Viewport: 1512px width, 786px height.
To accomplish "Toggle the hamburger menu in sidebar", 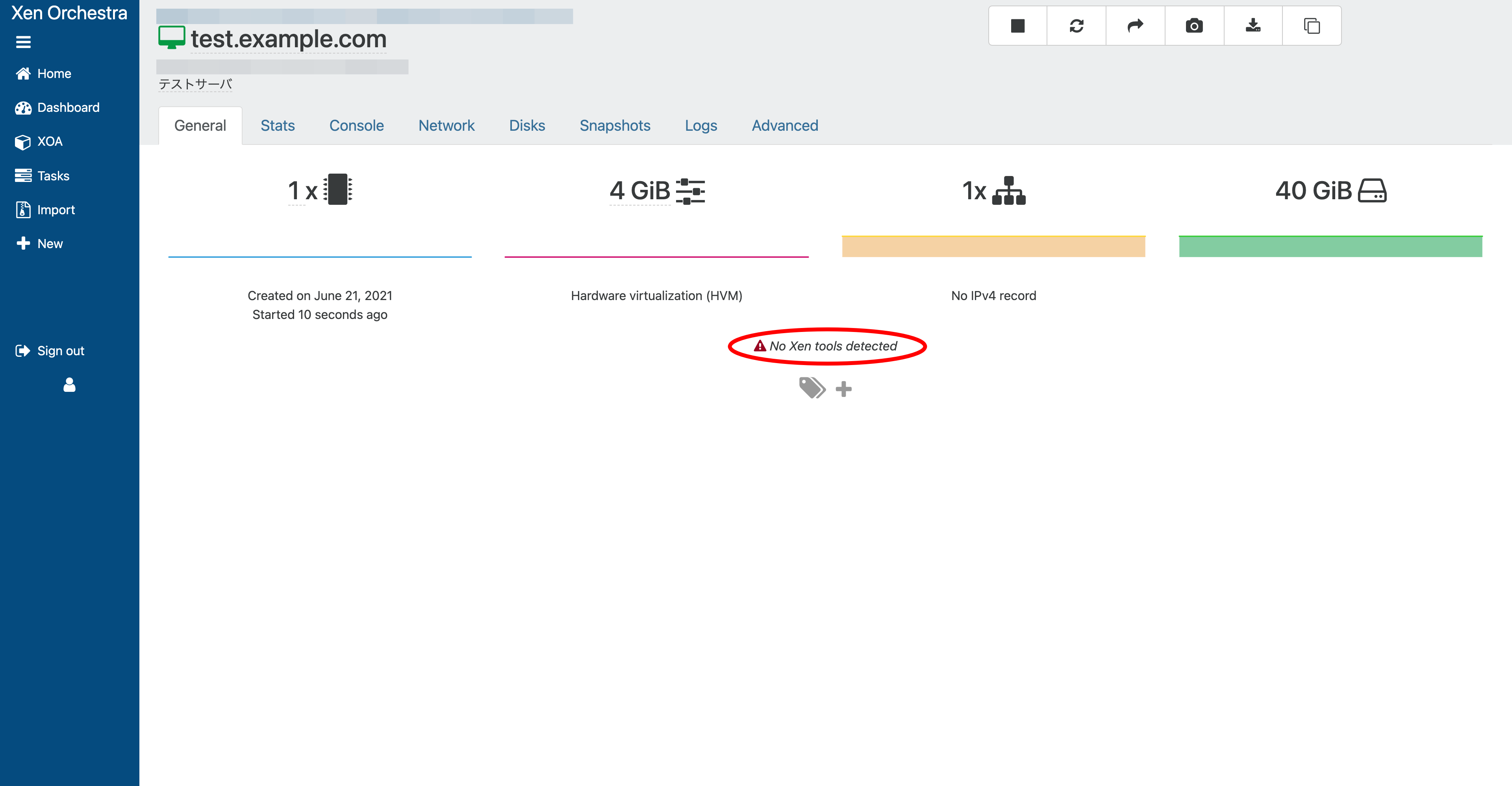I will (23, 42).
